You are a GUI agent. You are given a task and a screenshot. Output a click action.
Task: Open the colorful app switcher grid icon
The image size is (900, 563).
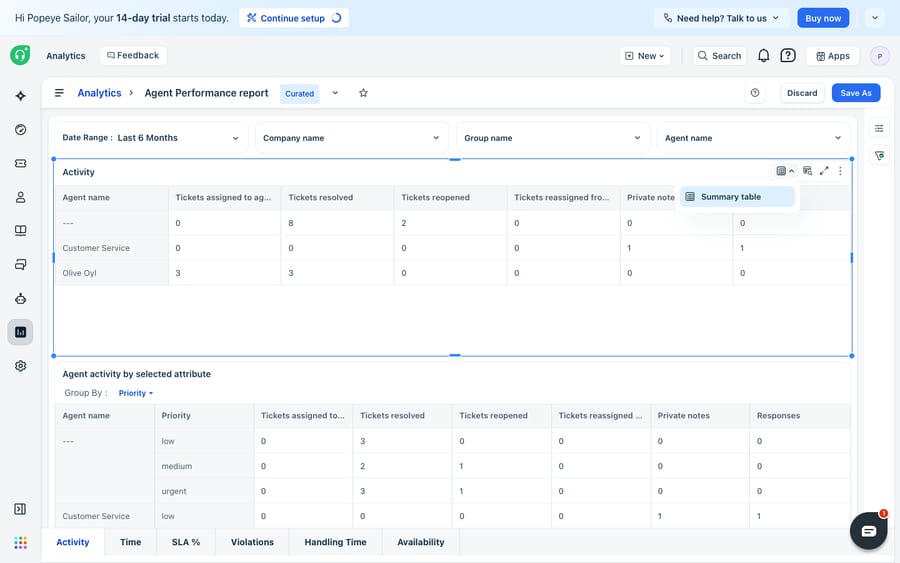click(x=21, y=543)
